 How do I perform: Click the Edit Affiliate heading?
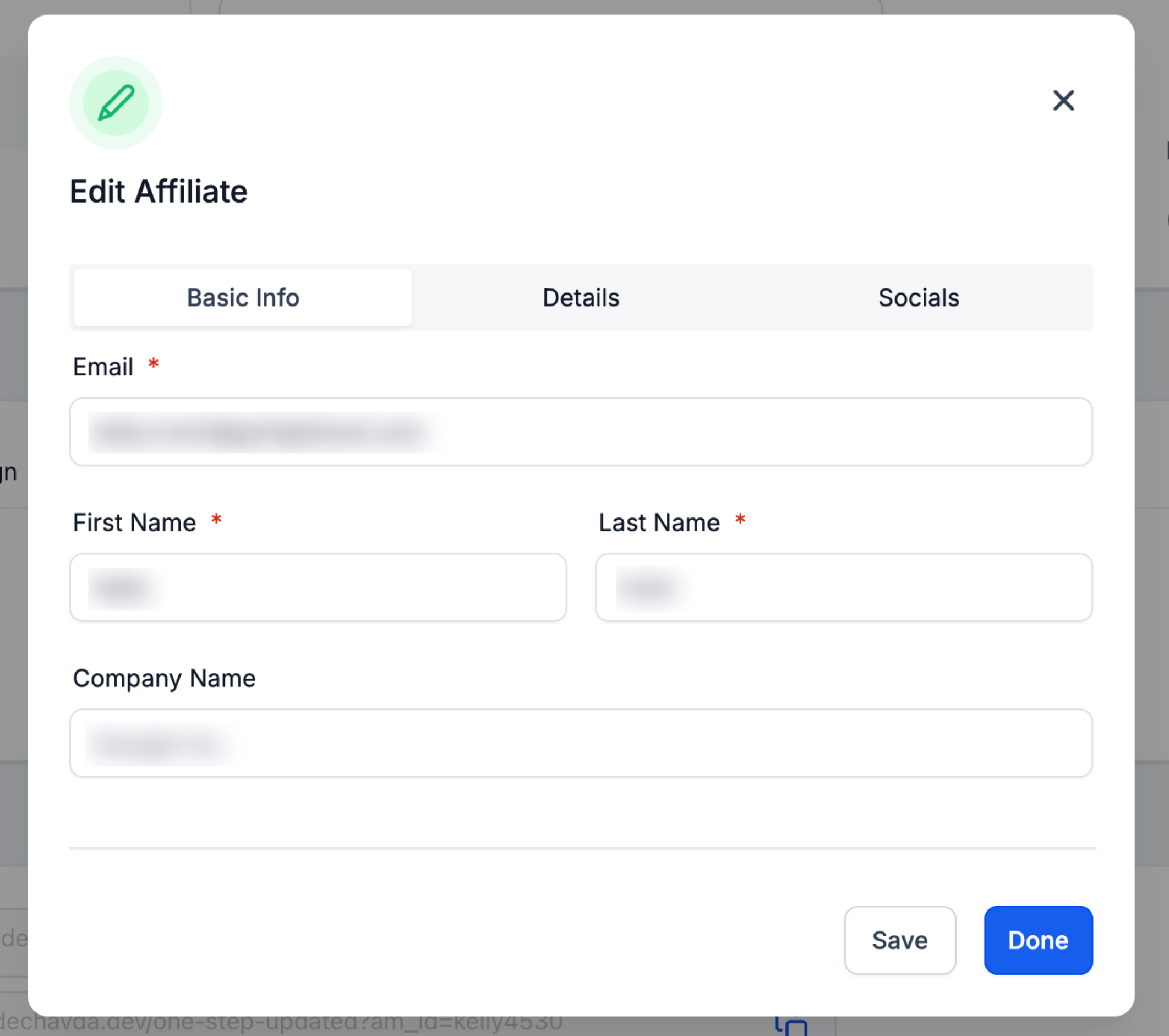click(159, 191)
